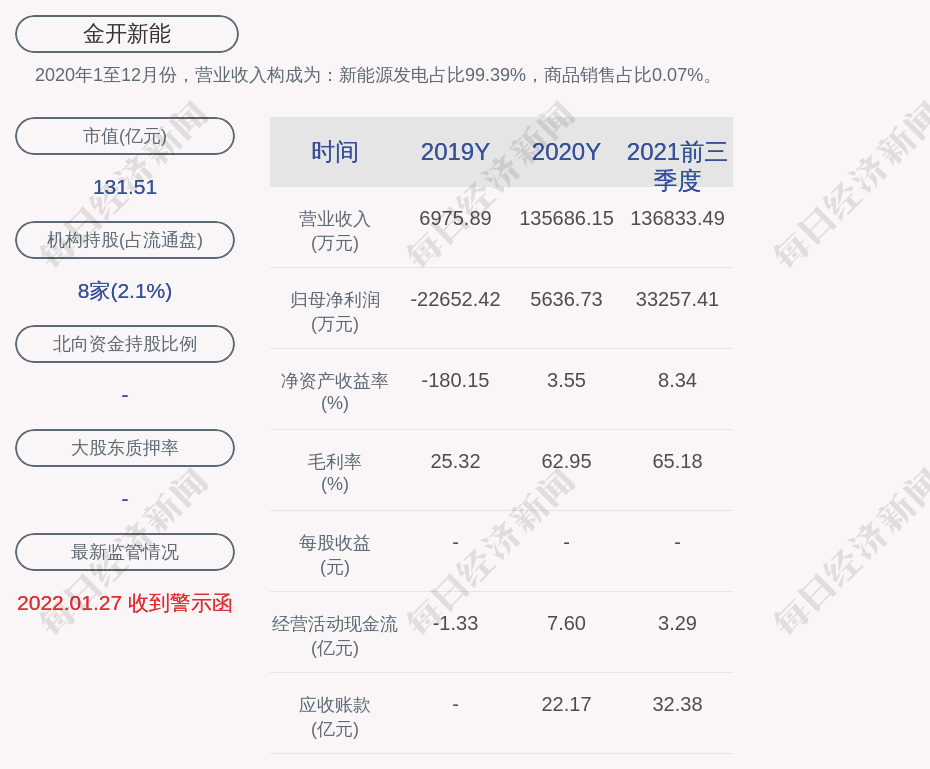Click the 金开新能 company name pill

click(x=127, y=34)
